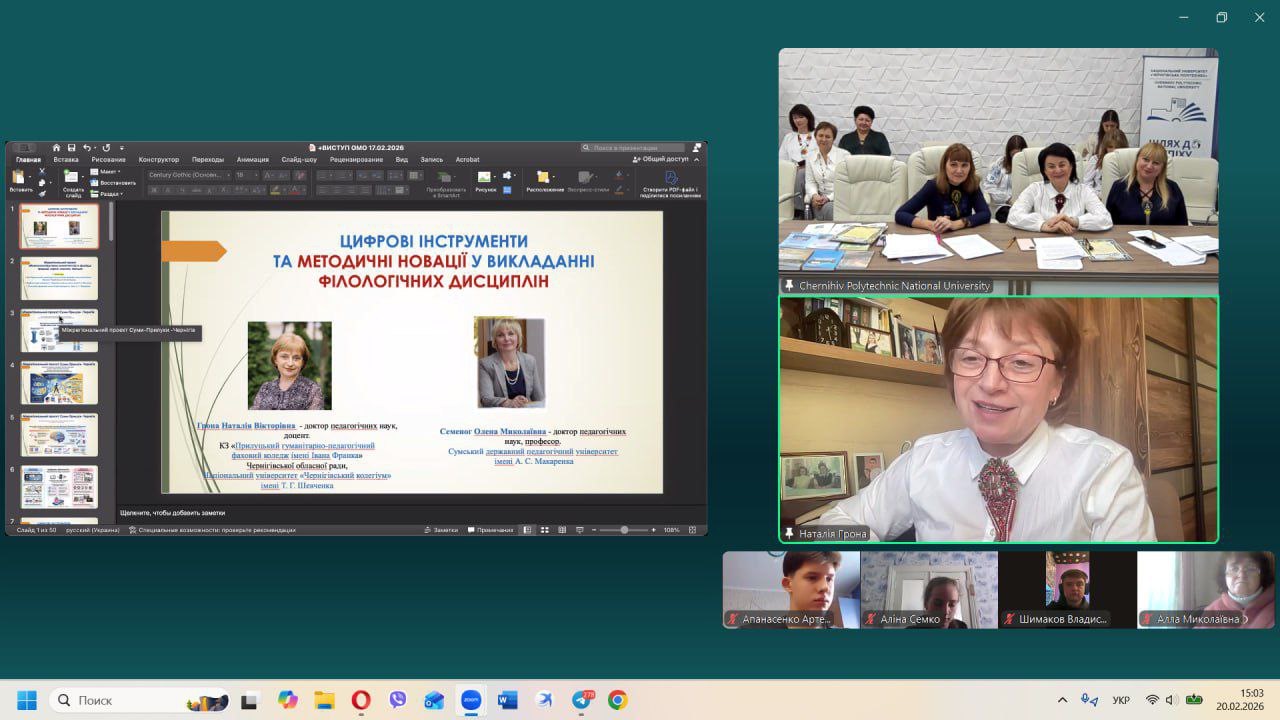The image size is (1280, 720).
Task: Open the Century Gothic font name dropdown
Action: click(x=187, y=175)
